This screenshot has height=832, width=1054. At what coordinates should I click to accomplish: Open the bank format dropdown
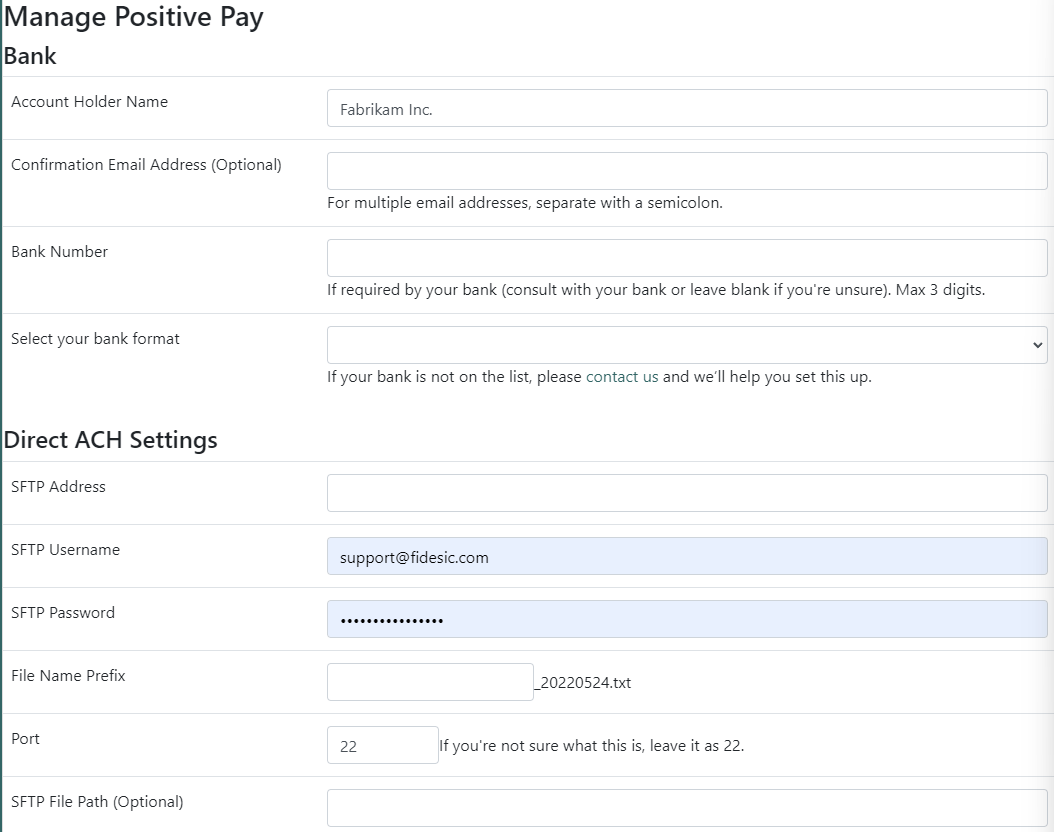687,345
